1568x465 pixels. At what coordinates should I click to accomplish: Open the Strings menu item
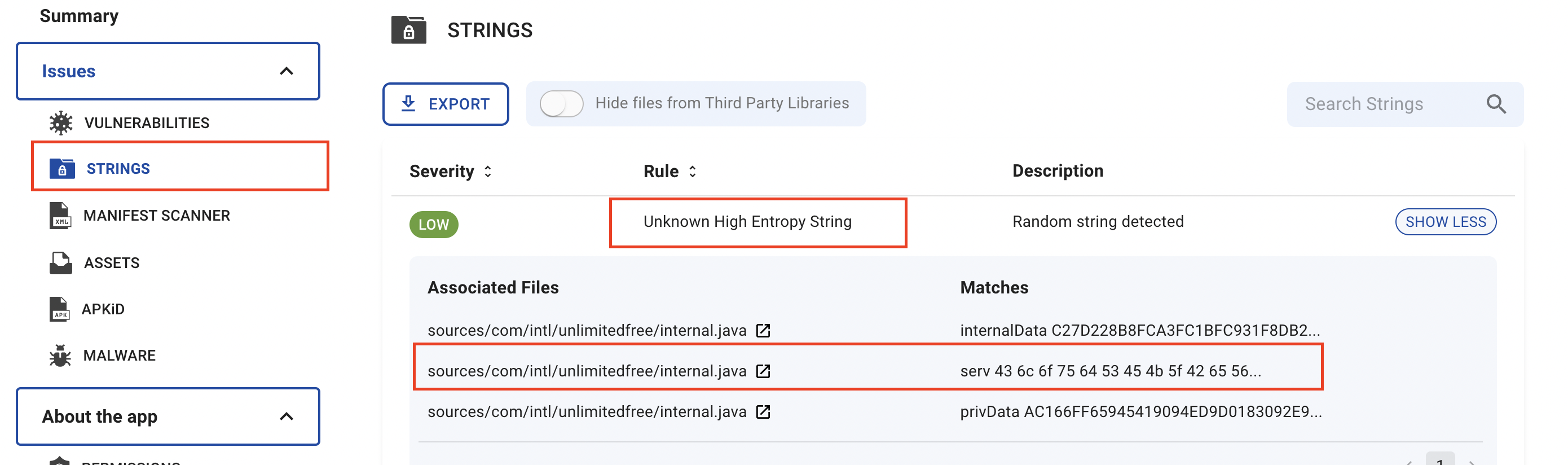(x=118, y=169)
